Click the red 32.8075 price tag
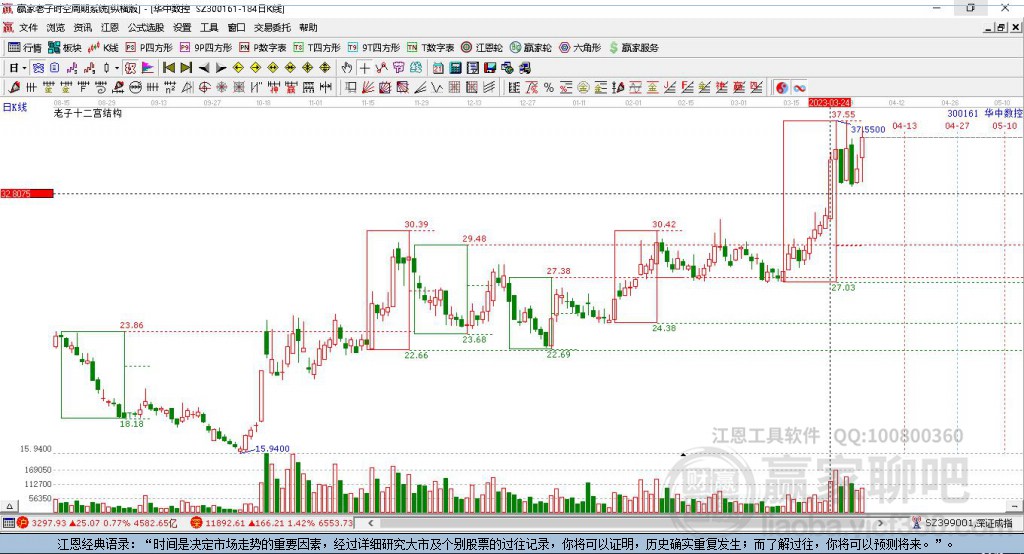The image size is (1024, 554). point(27,193)
